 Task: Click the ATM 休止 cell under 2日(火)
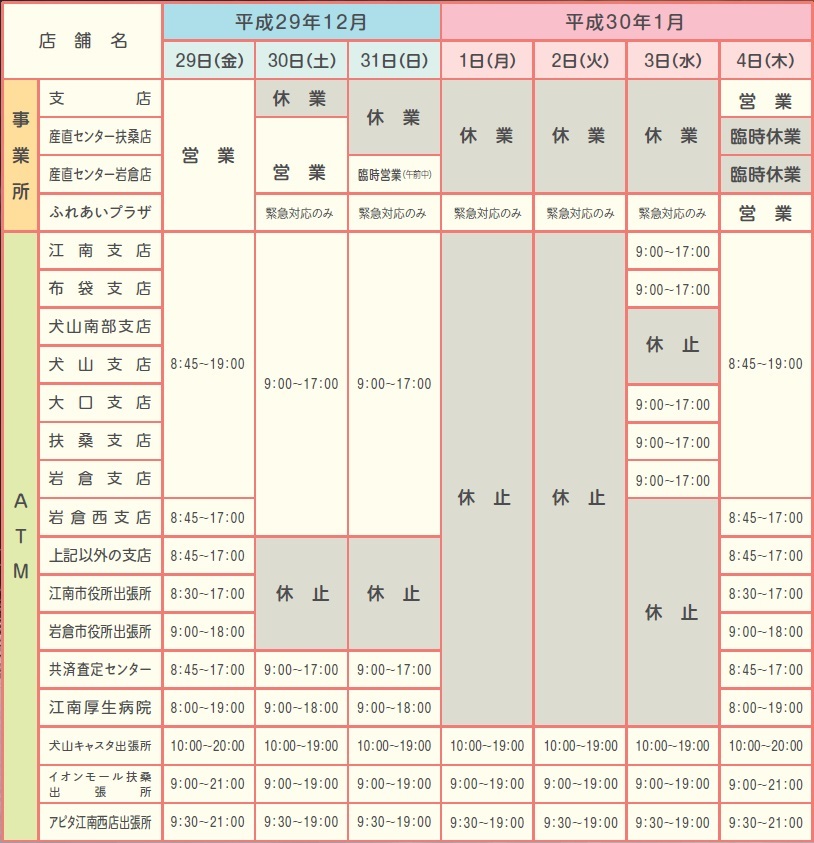(x=580, y=479)
